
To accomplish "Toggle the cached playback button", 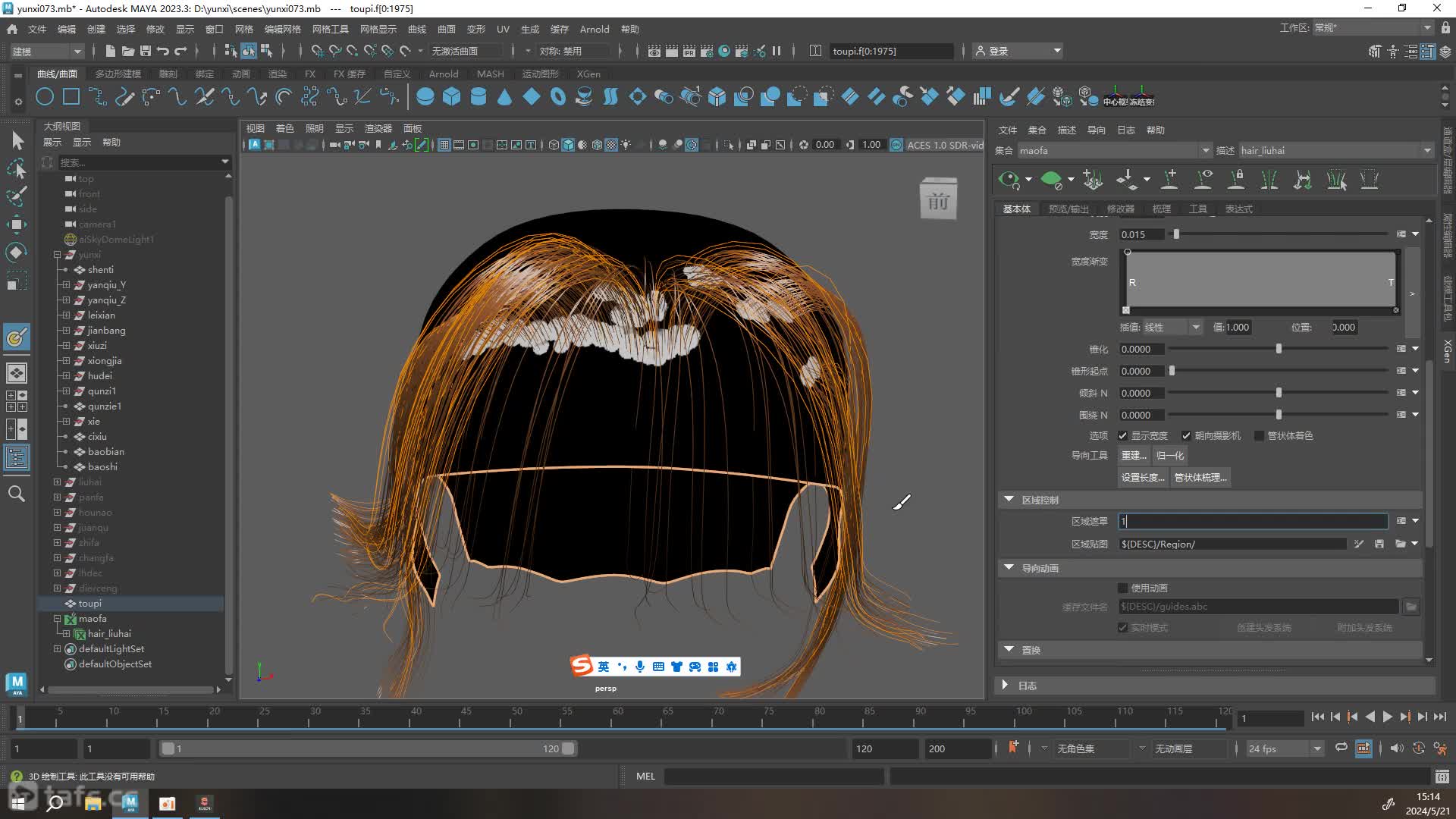I will coord(1363,748).
